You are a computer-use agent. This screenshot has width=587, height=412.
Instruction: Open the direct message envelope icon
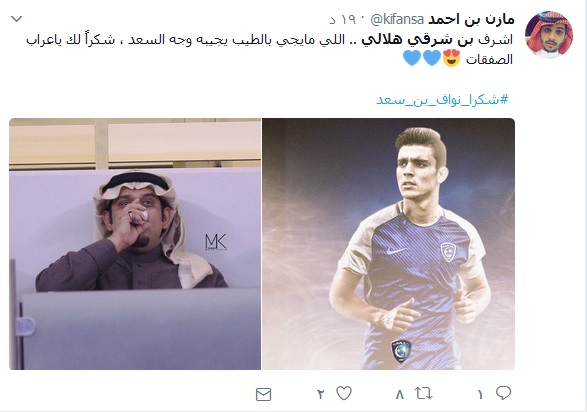point(264,394)
